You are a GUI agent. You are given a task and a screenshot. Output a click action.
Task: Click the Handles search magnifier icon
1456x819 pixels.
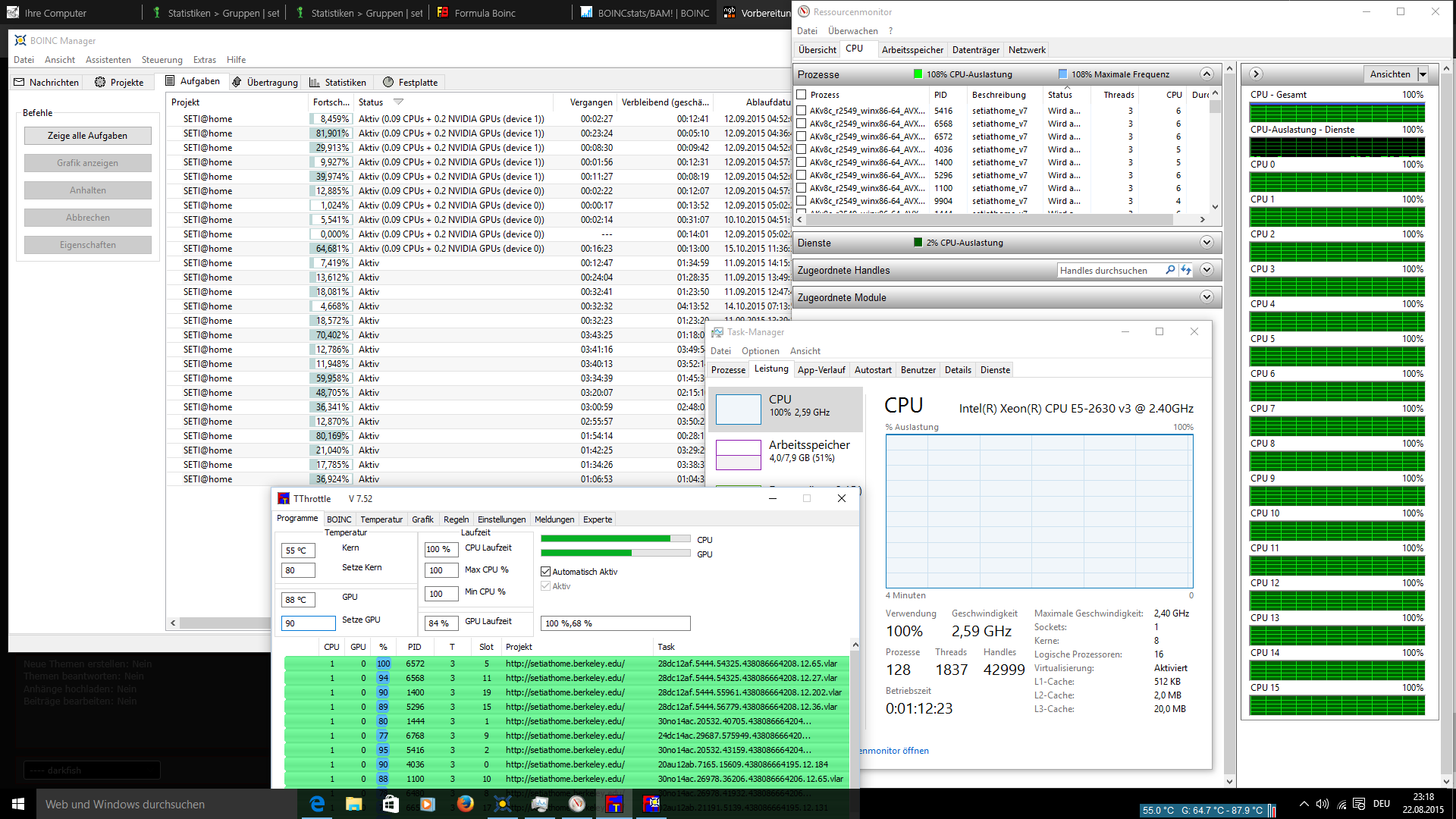[x=1170, y=270]
